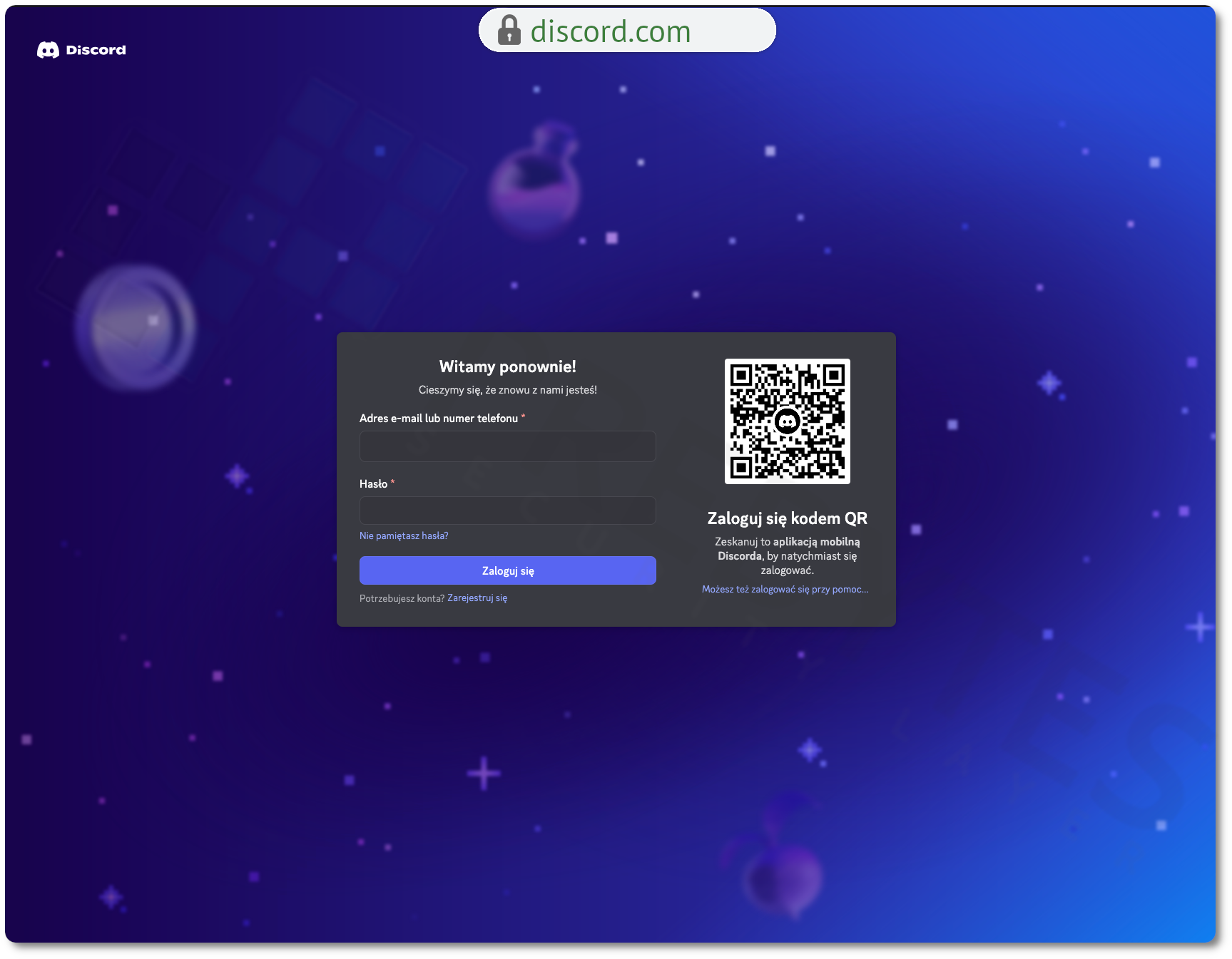Screen dimensions: 1232x959
Task: Focus the Hasło password field
Action: 507,511
